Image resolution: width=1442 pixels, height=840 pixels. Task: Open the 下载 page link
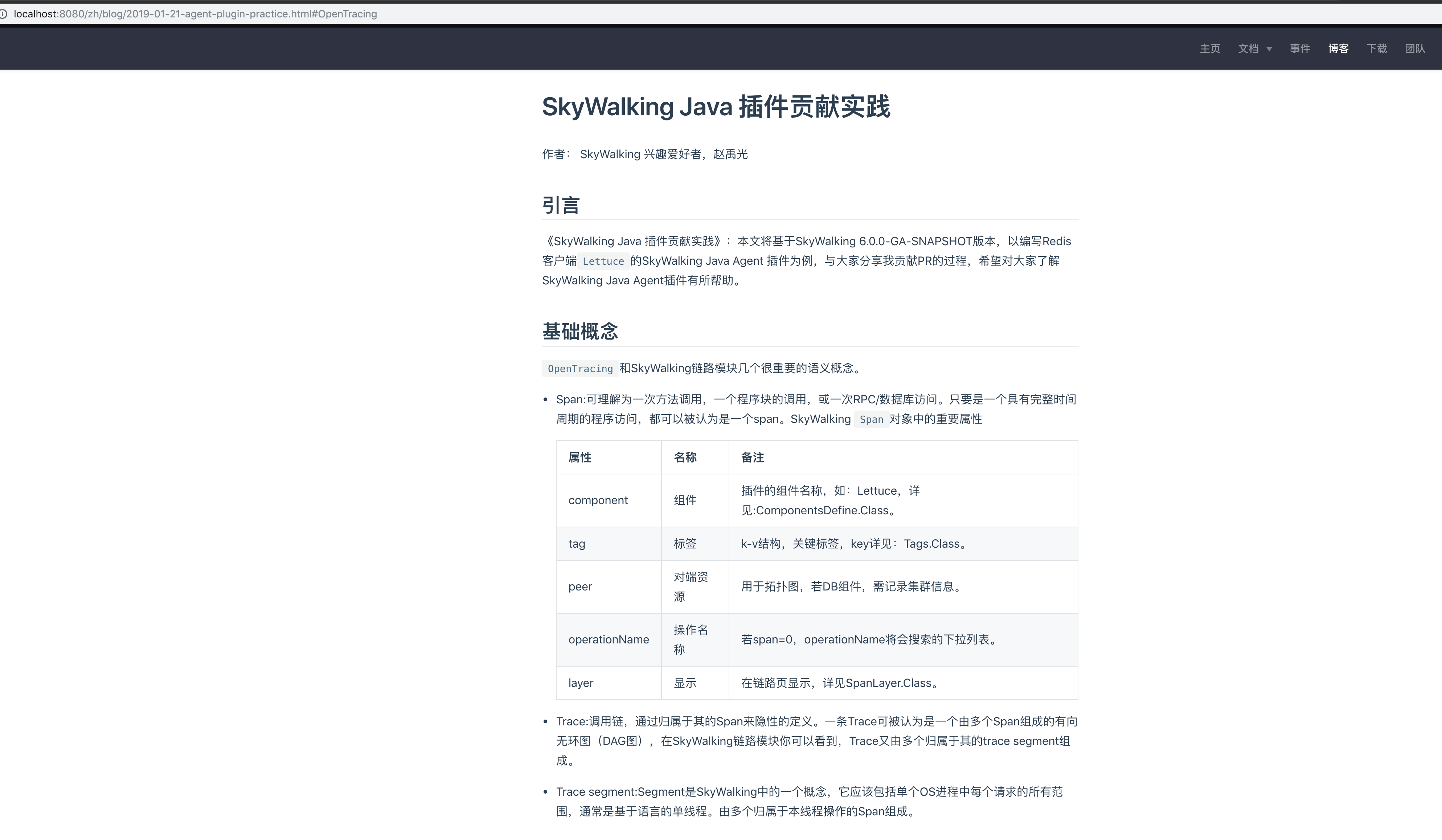[x=1376, y=49]
